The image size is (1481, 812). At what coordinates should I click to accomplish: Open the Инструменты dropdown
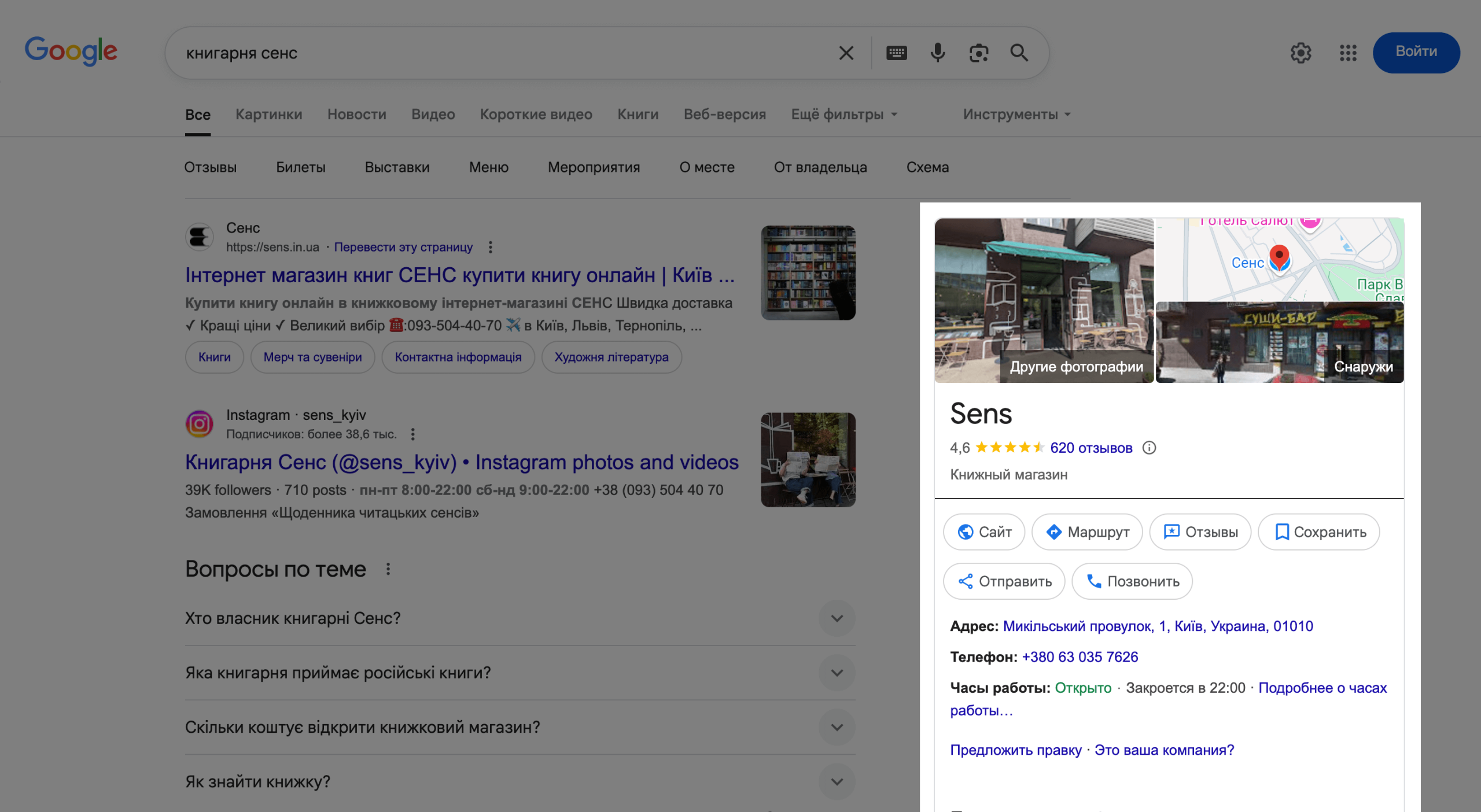coord(1016,115)
